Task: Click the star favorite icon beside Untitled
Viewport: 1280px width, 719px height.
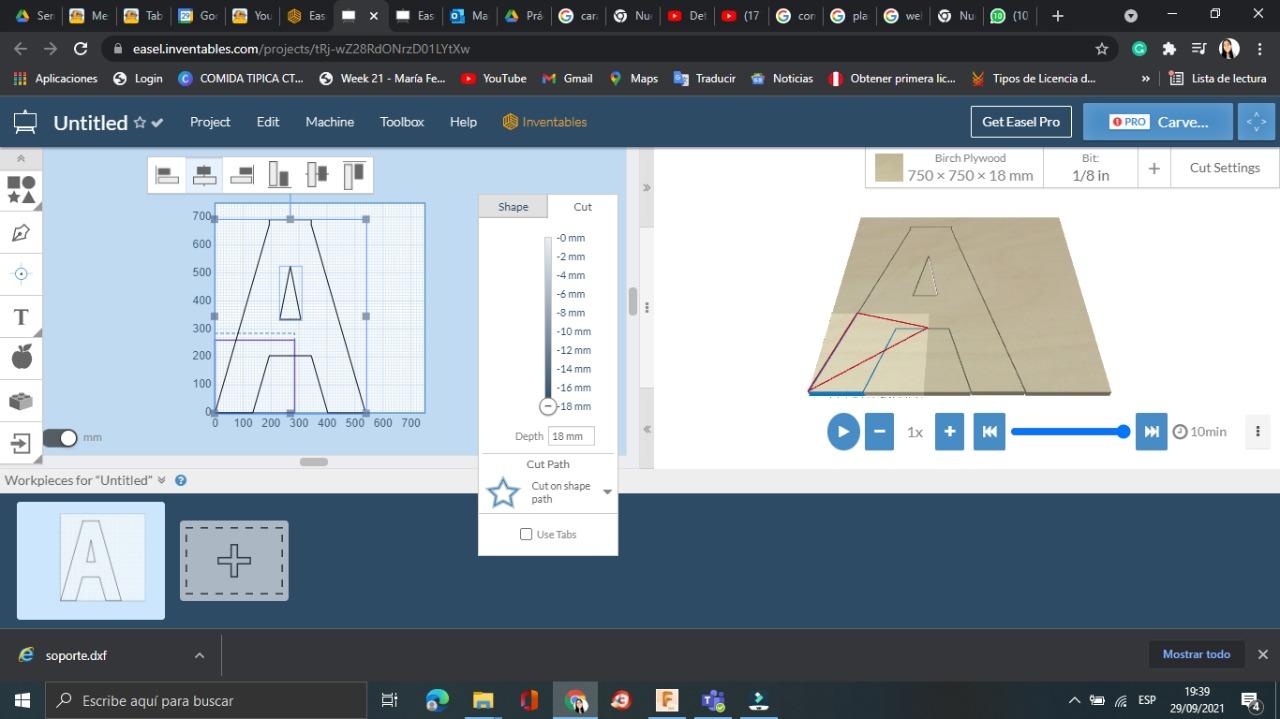Action: 140,122
